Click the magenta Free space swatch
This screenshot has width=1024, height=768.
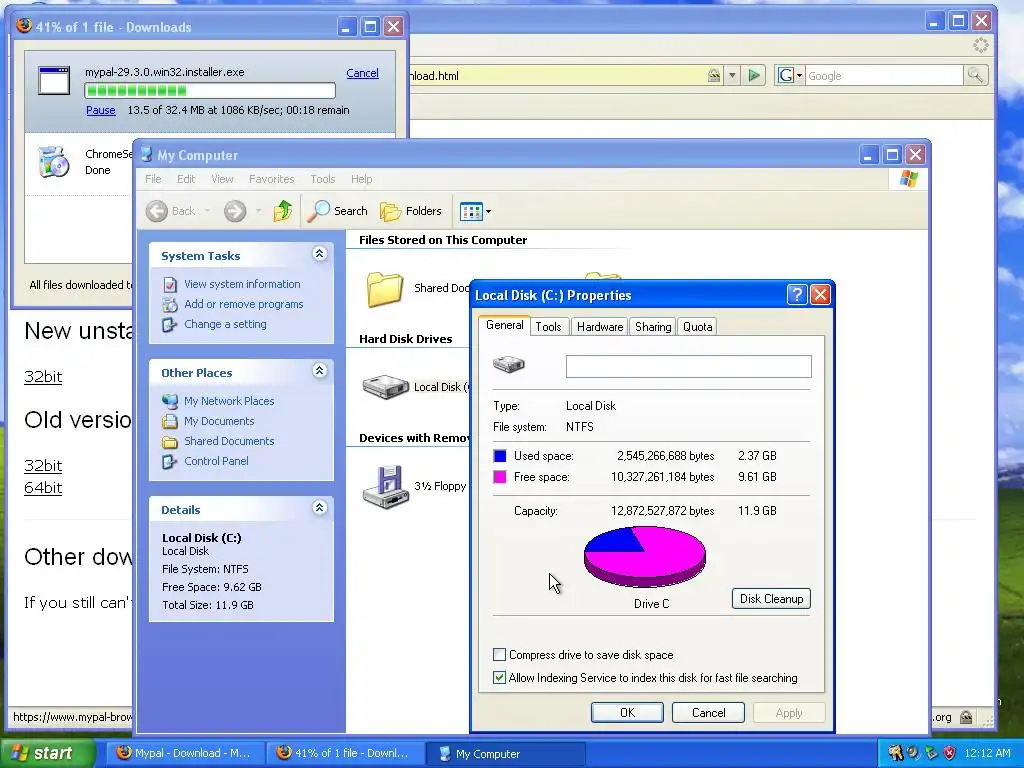click(500, 477)
